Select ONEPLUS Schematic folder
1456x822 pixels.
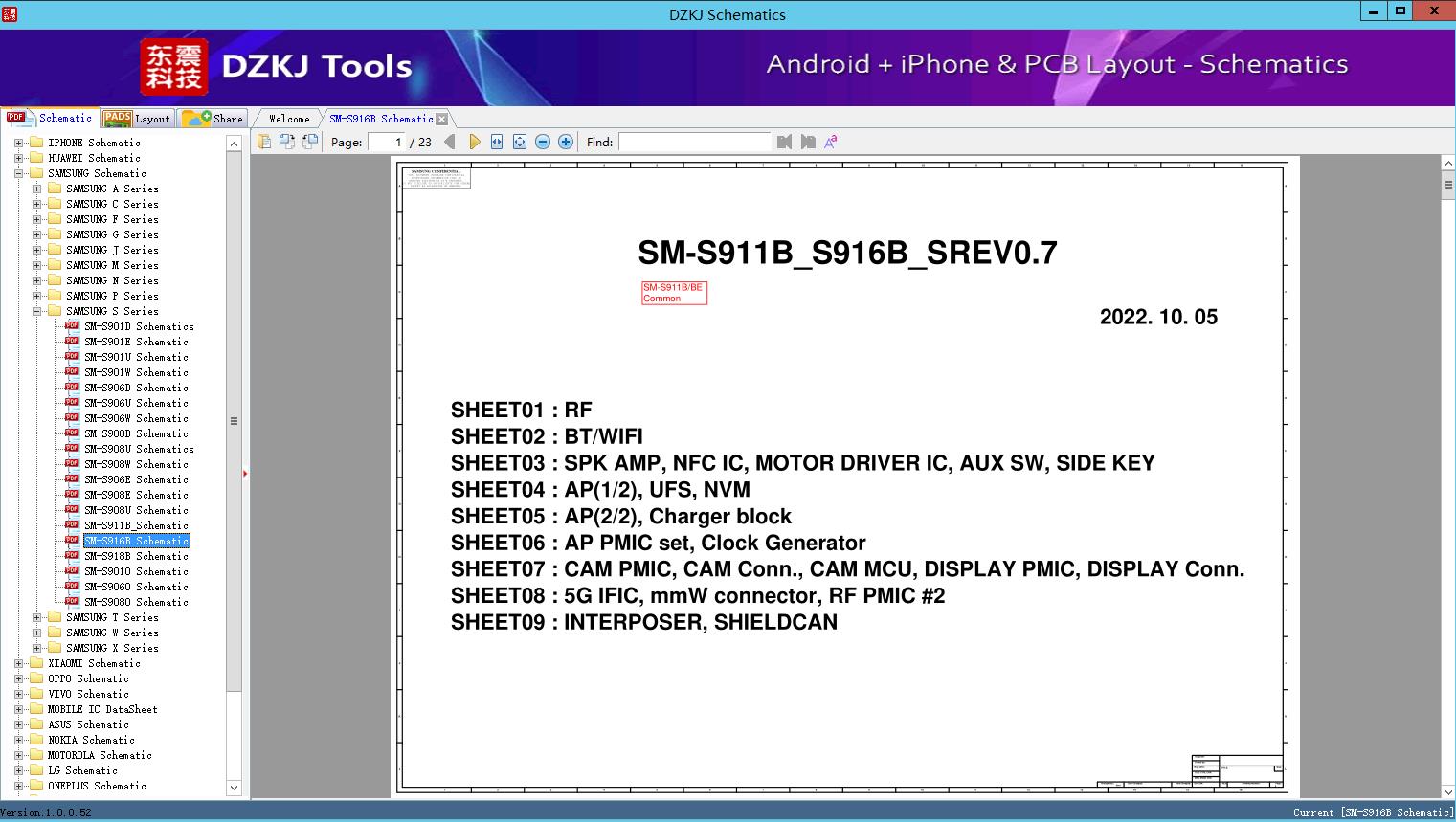point(97,786)
